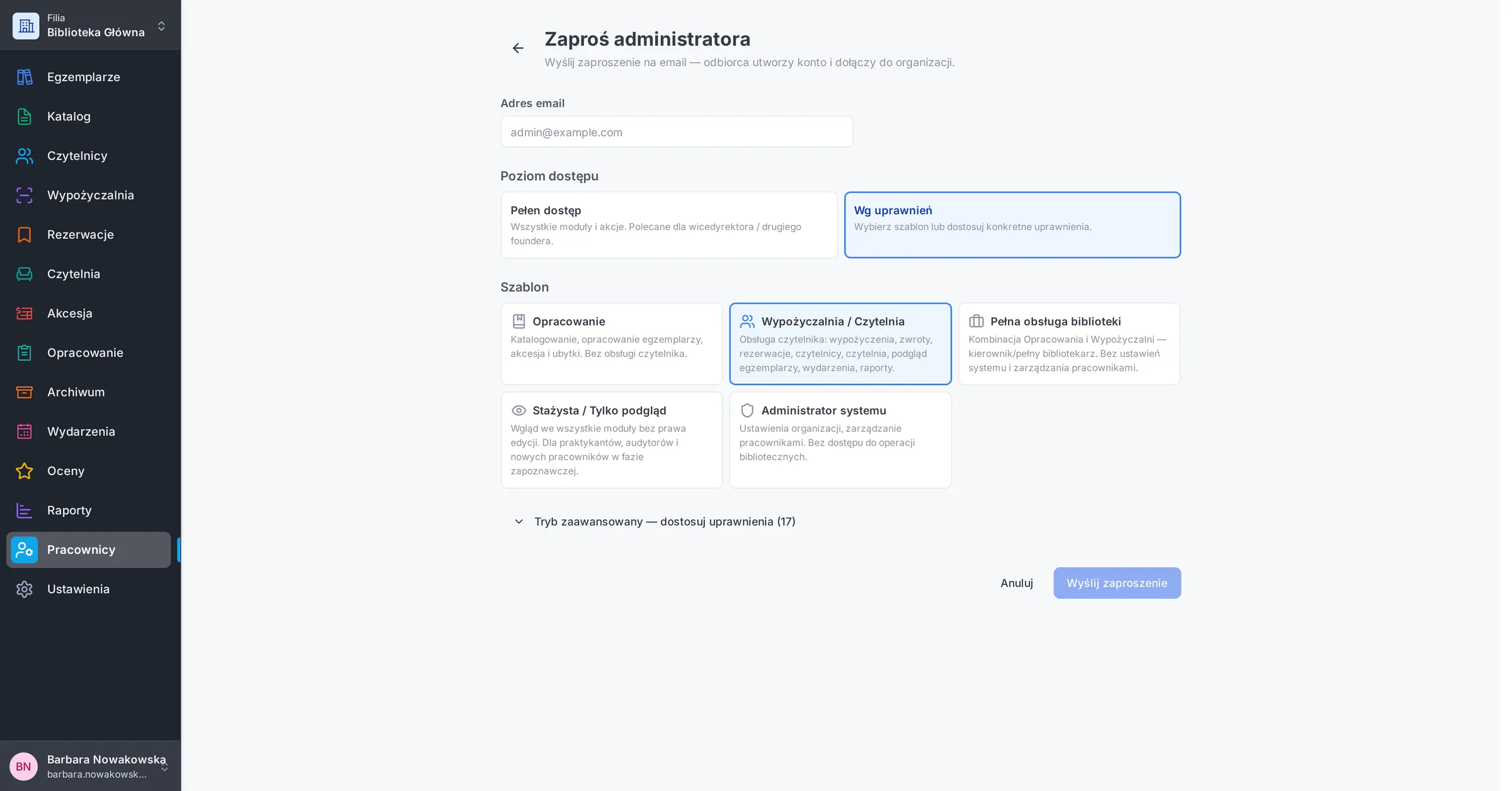This screenshot has height=791, width=1512.
Task: Click the Ustawienia gear icon
Action: [x=24, y=589]
